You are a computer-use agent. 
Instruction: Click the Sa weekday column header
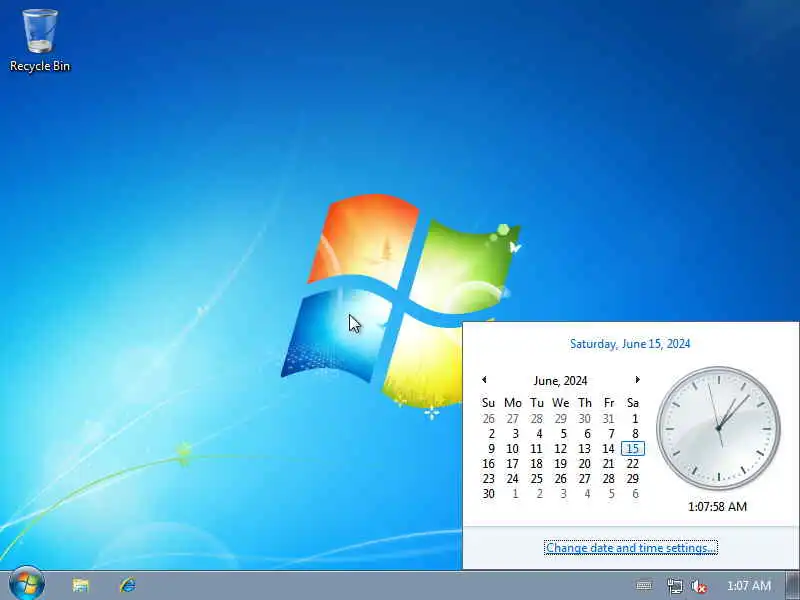click(633, 403)
